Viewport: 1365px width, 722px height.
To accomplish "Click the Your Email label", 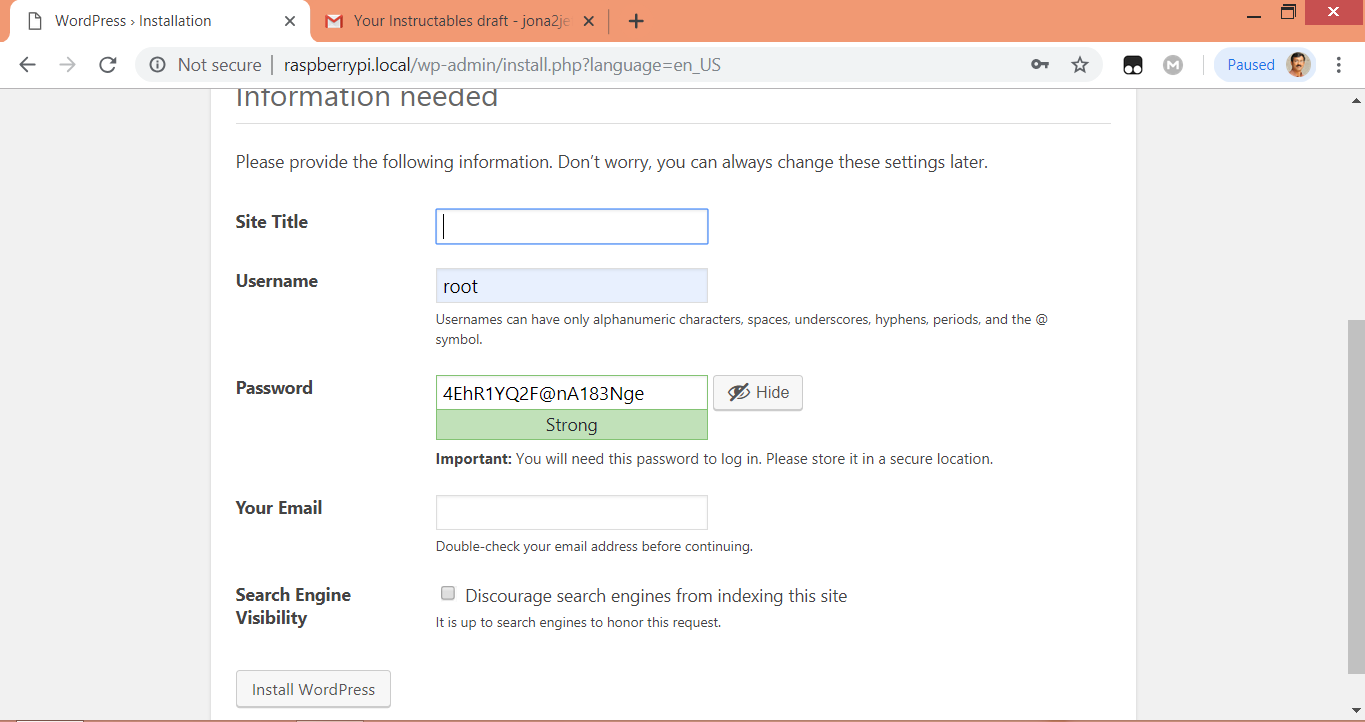I will pos(279,508).
